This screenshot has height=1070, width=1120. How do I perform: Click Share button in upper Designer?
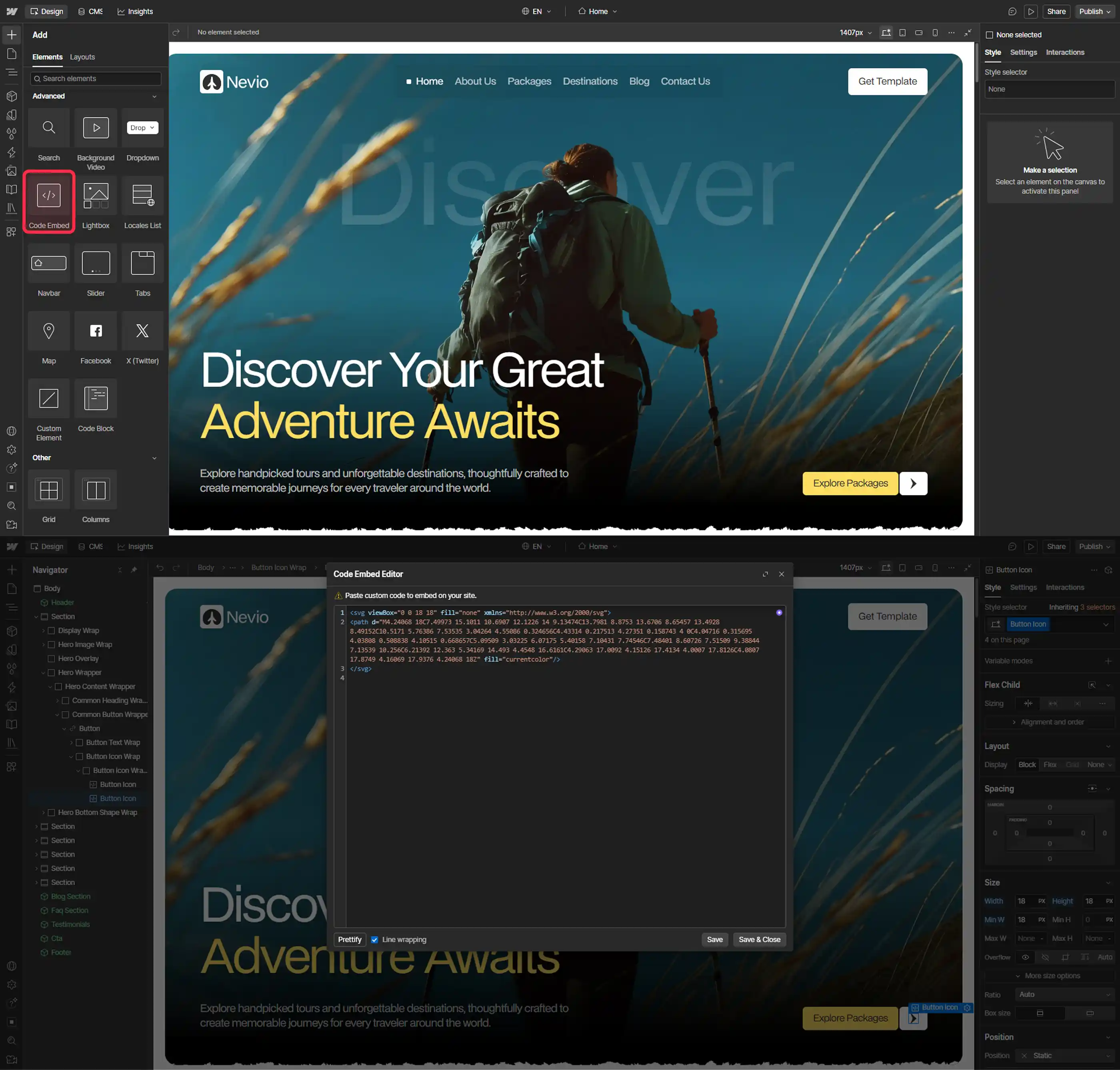coord(1056,12)
